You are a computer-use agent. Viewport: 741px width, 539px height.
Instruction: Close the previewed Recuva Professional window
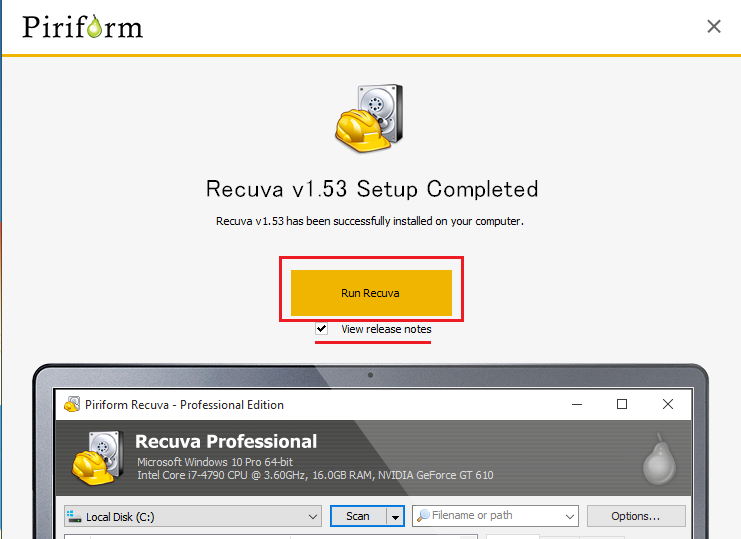pos(668,404)
